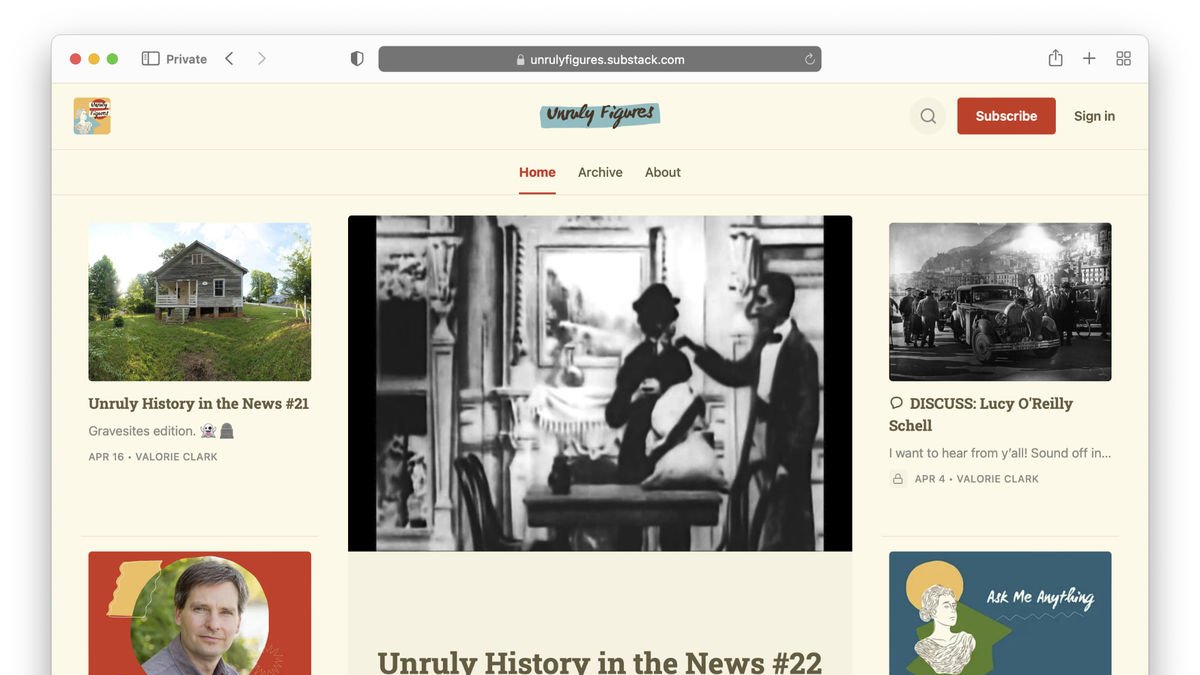1200x675 pixels.
Task: Click the Subscribe button
Action: point(1006,116)
